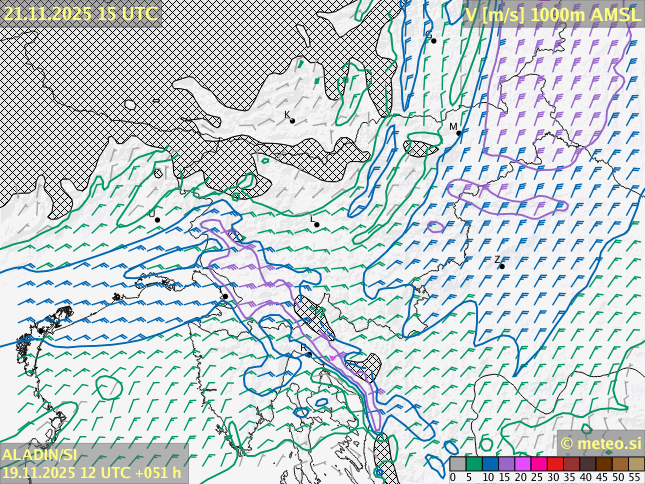Click the city marker labeled L

[317, 225]
